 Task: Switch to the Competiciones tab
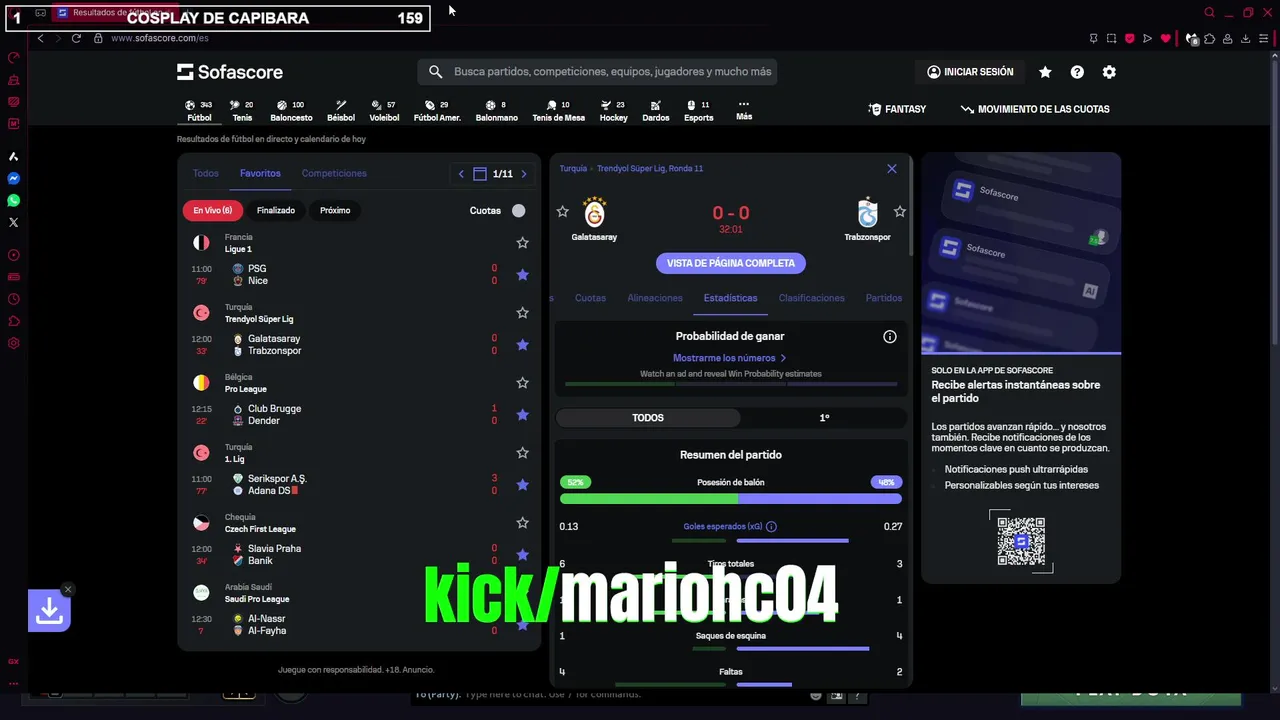coord(334,173)
